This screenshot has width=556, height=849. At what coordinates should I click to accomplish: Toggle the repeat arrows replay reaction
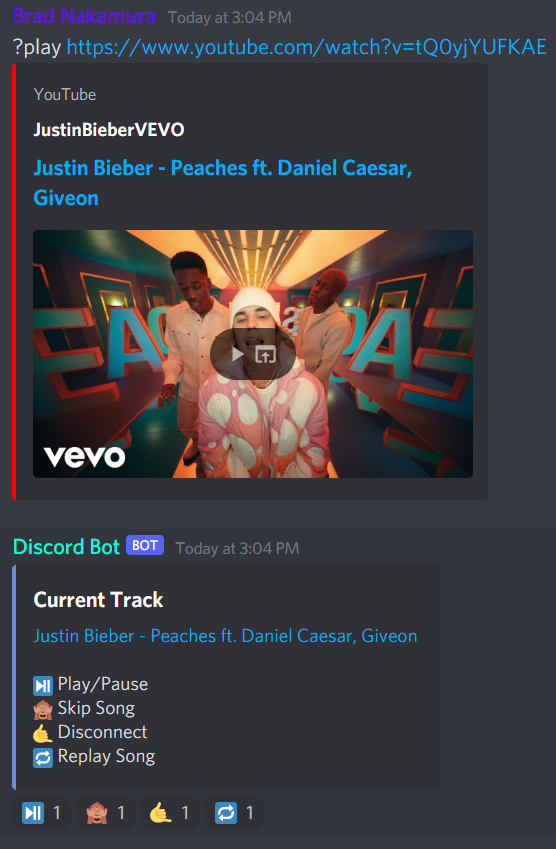coord(234,813)
